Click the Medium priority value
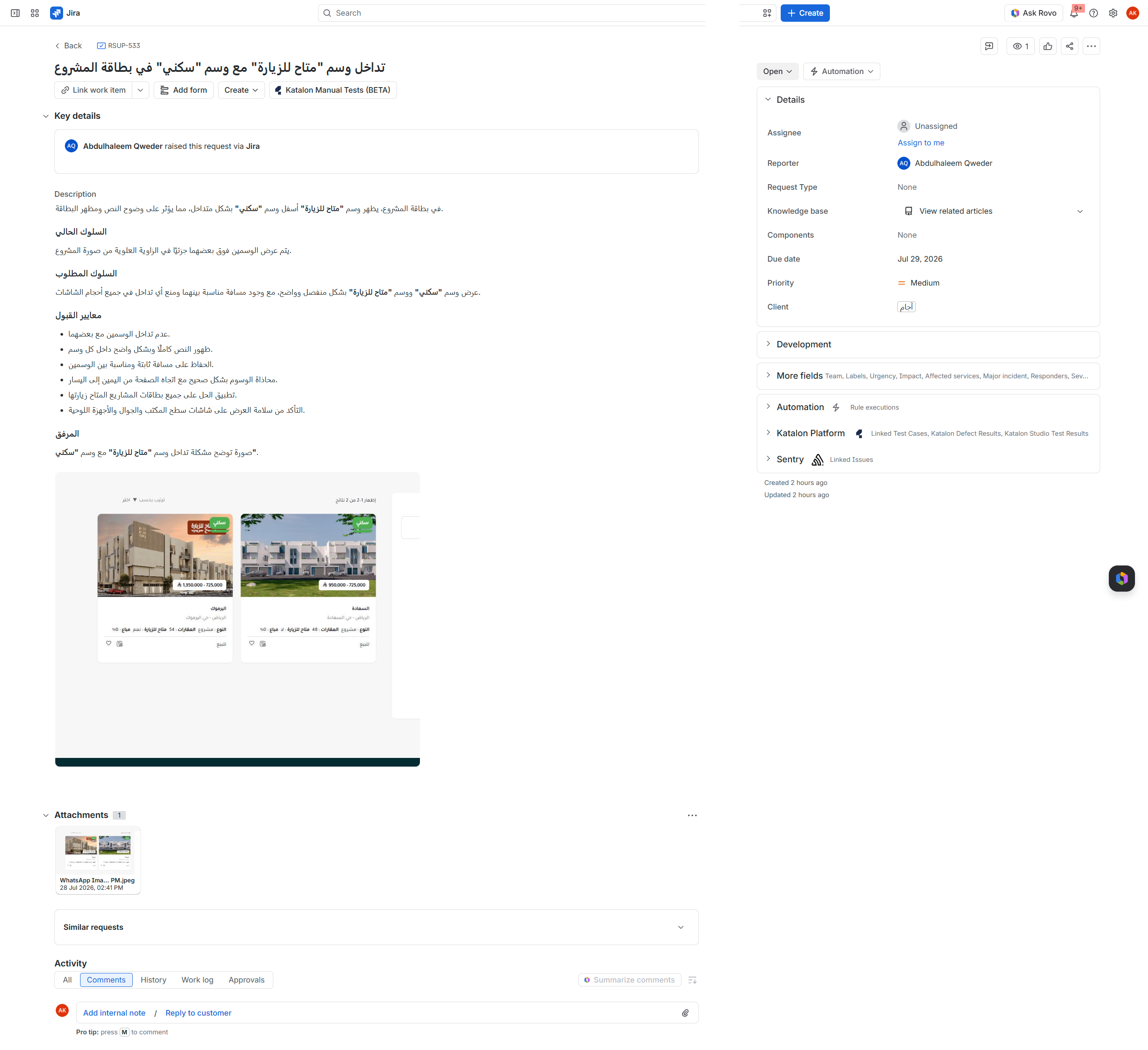Viewport: 1148px width, 1050px height. click(x=919, y=283)
